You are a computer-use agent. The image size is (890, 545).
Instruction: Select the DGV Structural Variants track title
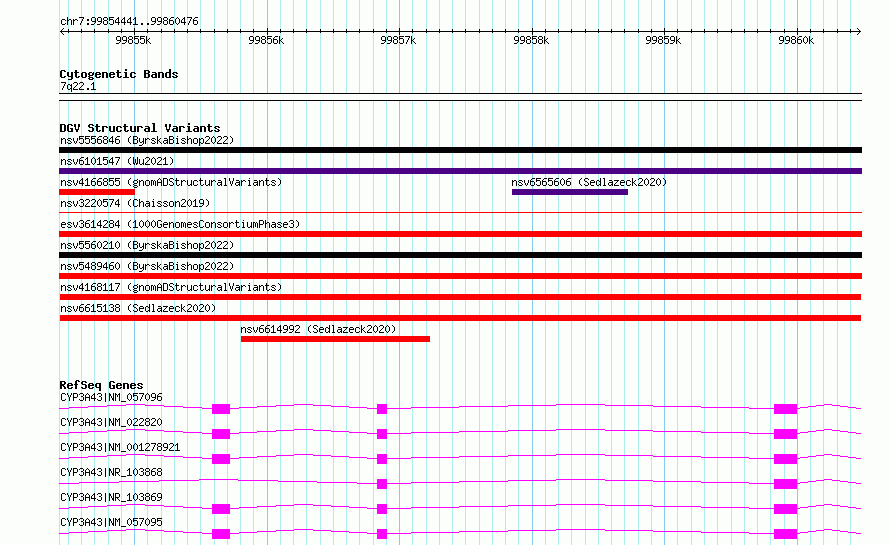[x=140, y=128]
